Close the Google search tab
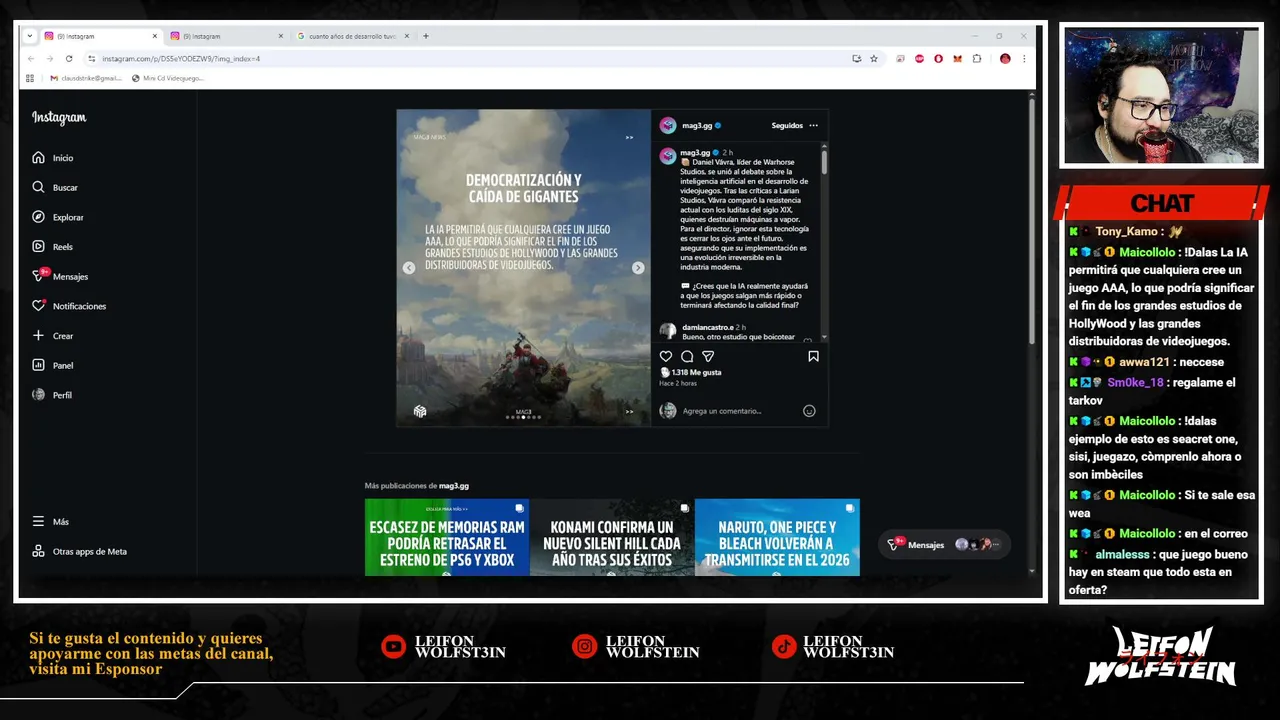1280x720 pixels. [x=407, y=36]
